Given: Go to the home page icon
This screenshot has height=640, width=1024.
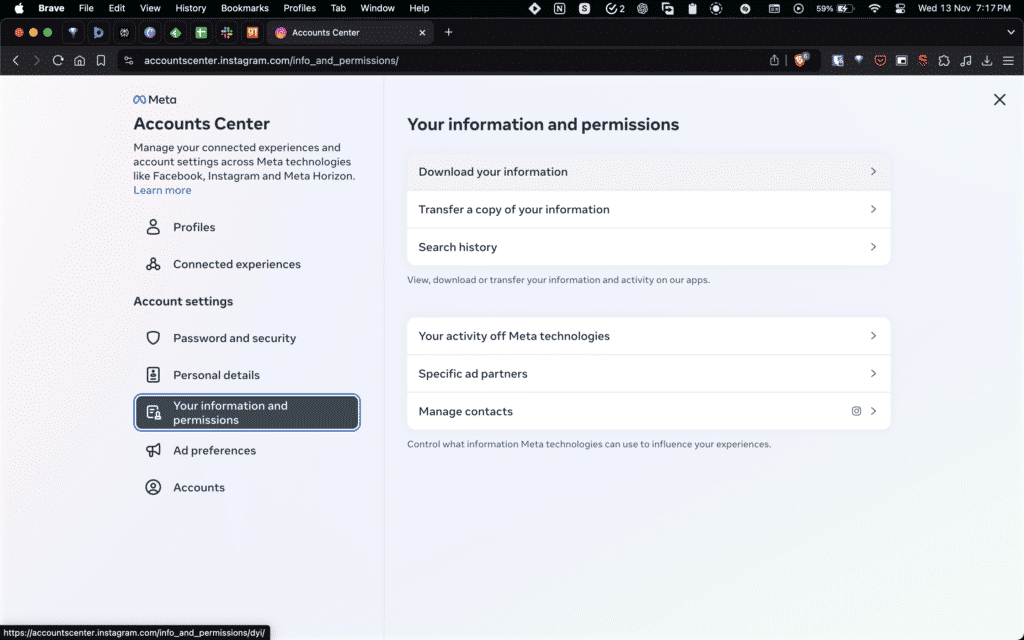Looking at the screenshot, I should coord(79,60).
